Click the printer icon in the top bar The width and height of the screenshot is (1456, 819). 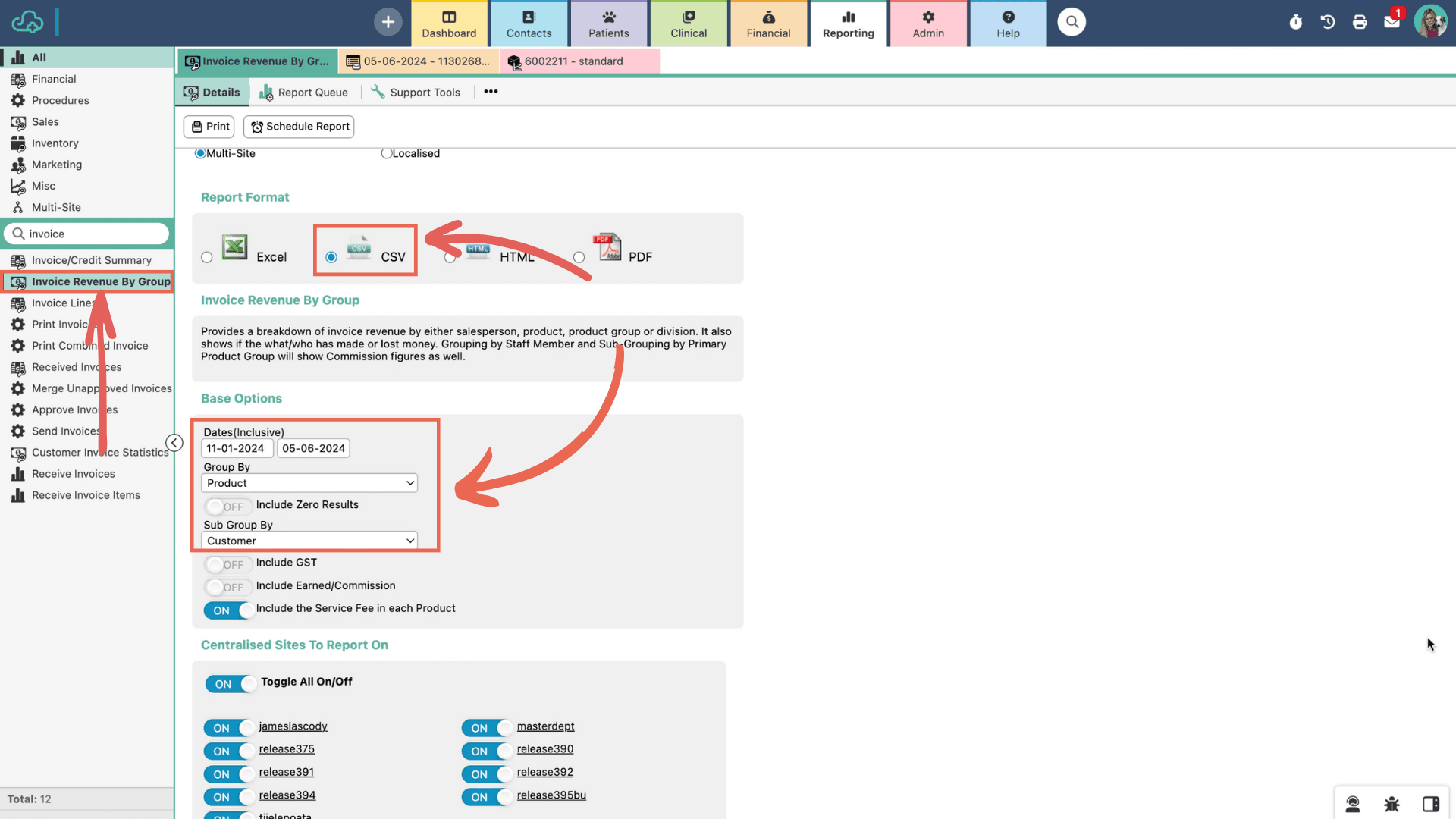[x=1360, y=22]
